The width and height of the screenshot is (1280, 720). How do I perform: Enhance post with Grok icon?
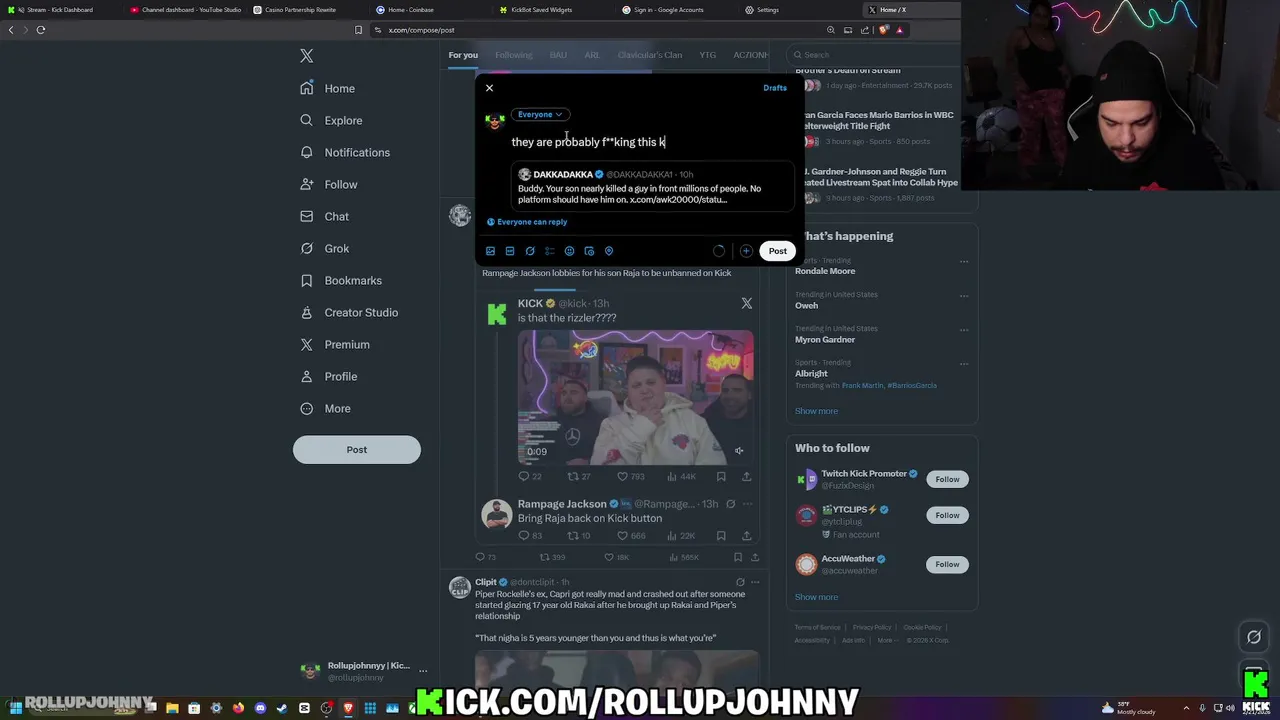click(x=530, y=251)
